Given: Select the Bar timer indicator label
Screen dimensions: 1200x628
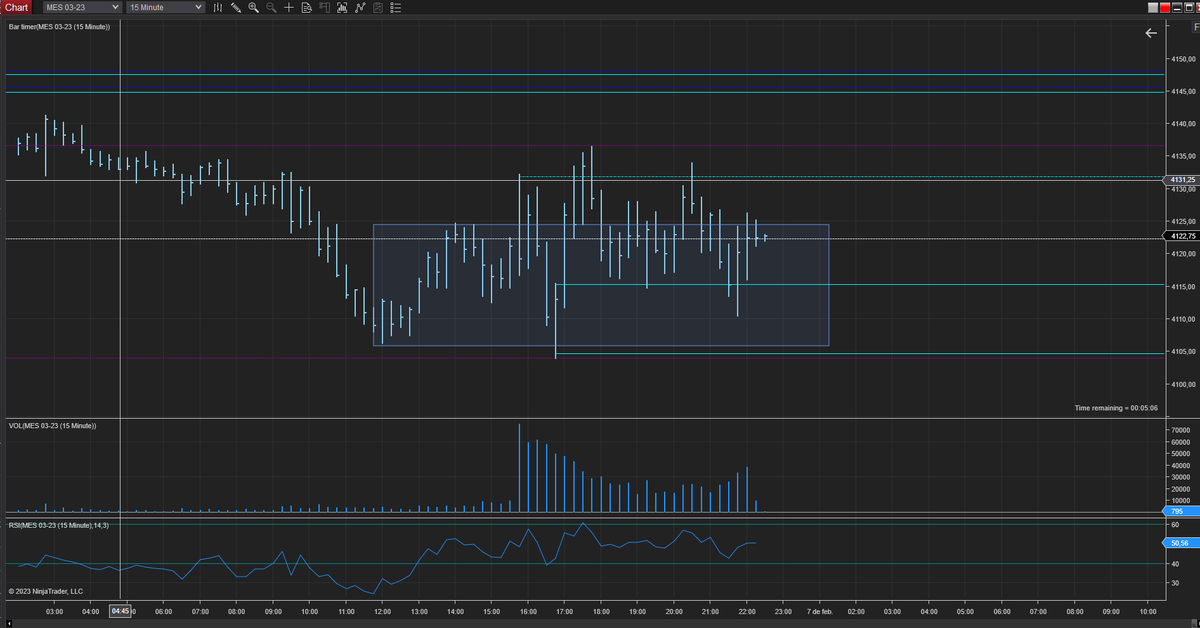Looking at the screenshot, I should point(59,27).
